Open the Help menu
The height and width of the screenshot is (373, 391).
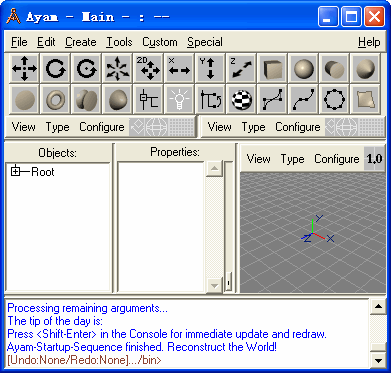point(369,42)
